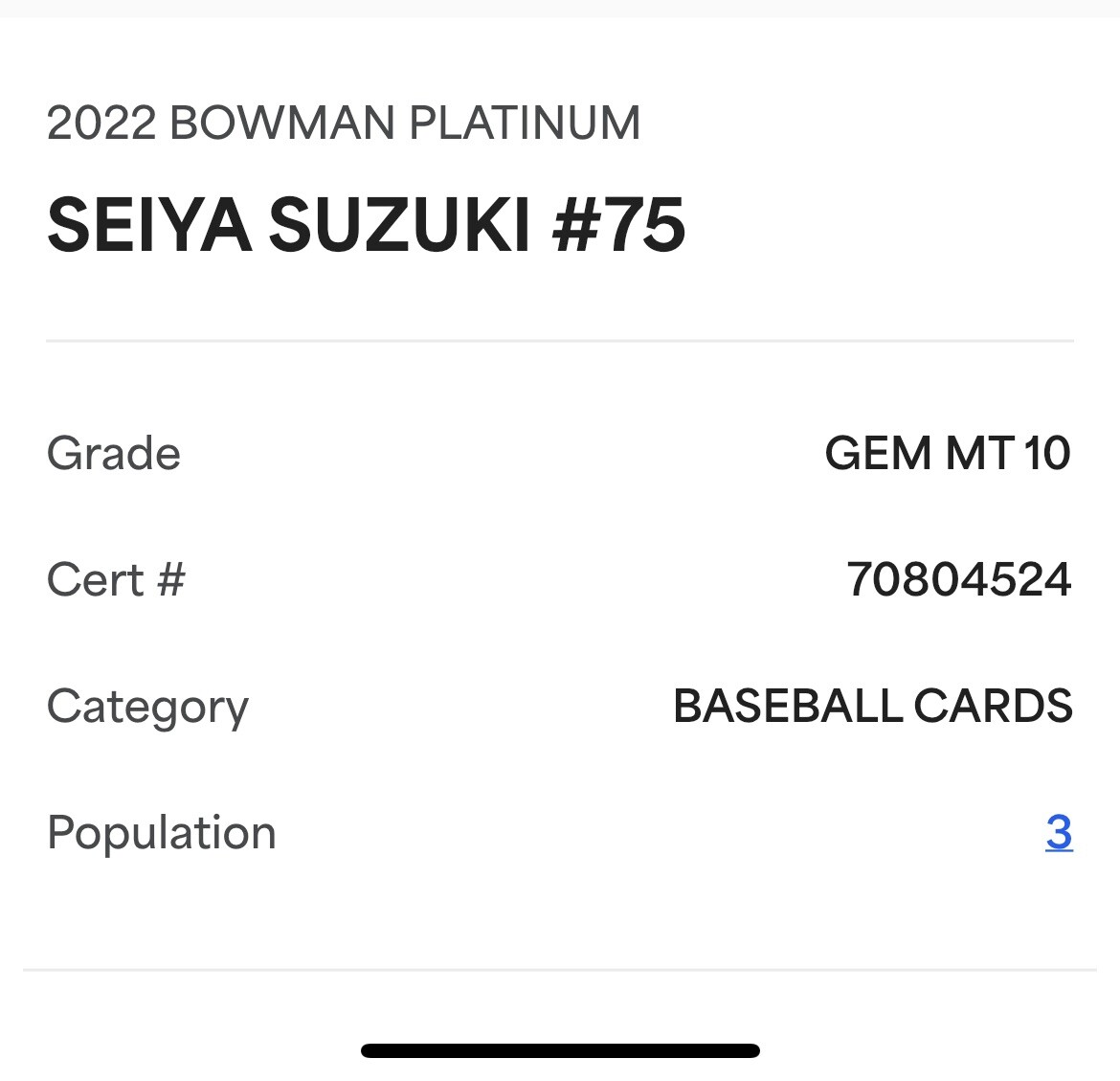The image size is (1120, 1081).
Task: Tap the divider line below Population row
Action: pyautogui.click(x=559, y=969)
